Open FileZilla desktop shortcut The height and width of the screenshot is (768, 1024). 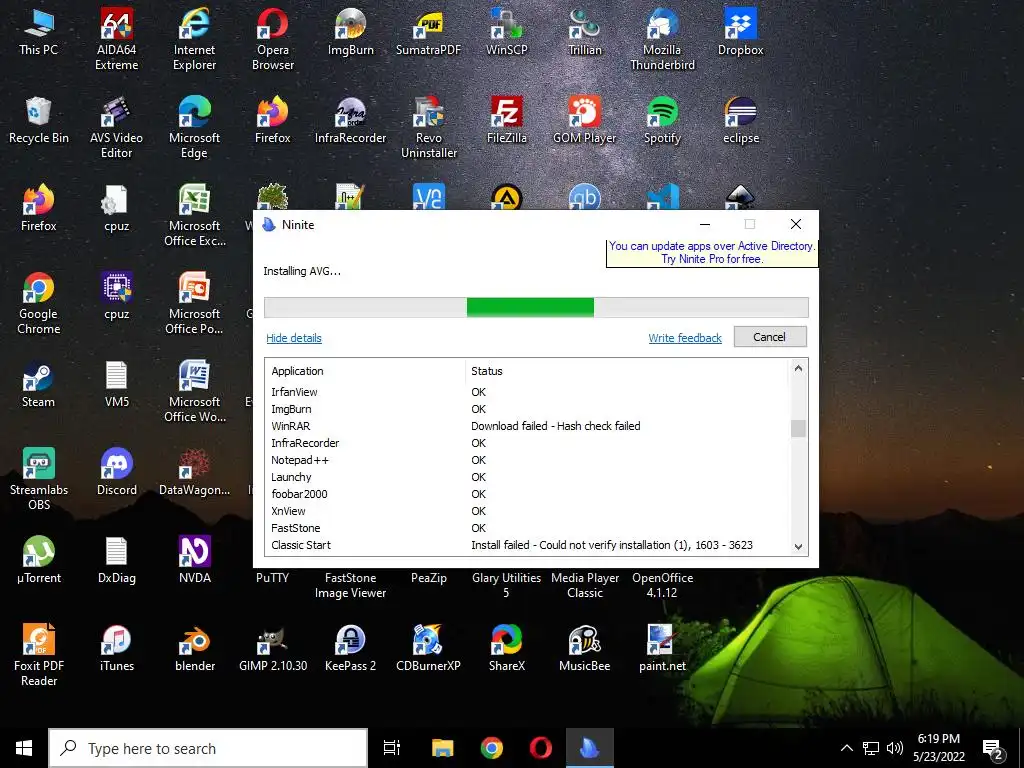[x=506, y=120]
